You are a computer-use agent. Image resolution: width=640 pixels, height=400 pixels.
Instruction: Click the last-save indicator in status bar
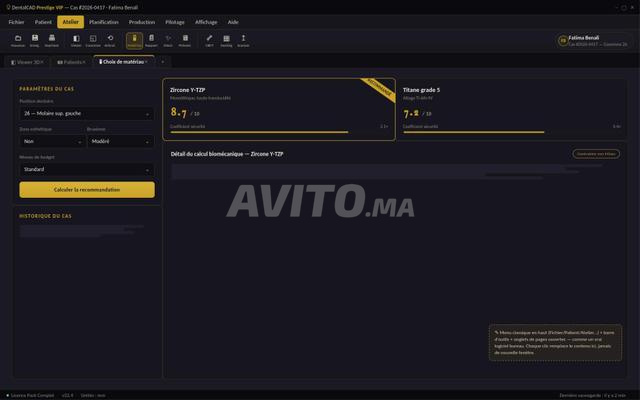tap(593, 395)
